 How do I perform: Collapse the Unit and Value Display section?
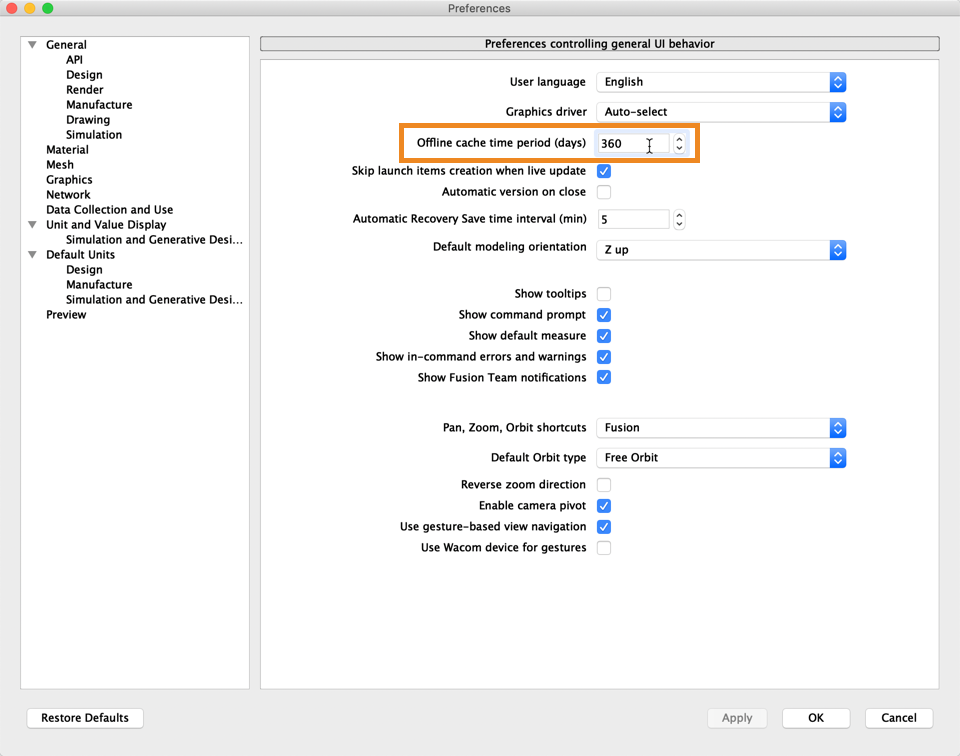pos(33,224)
